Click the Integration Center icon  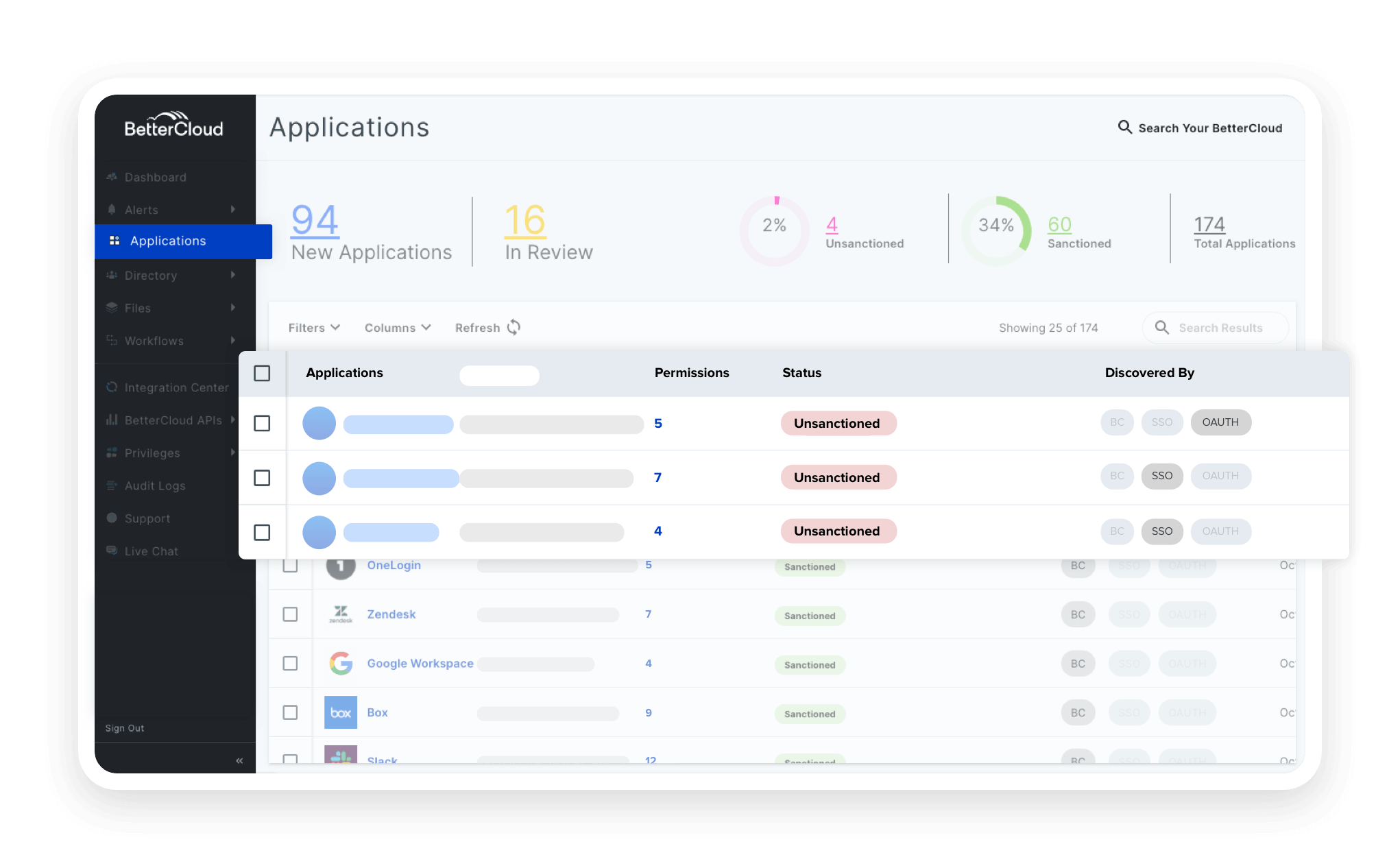(112, 387)
